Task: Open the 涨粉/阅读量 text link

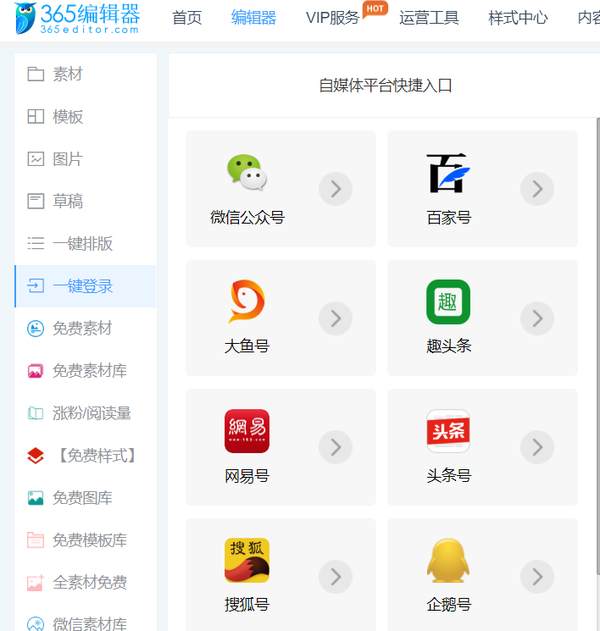Action: tap(92, 413)
